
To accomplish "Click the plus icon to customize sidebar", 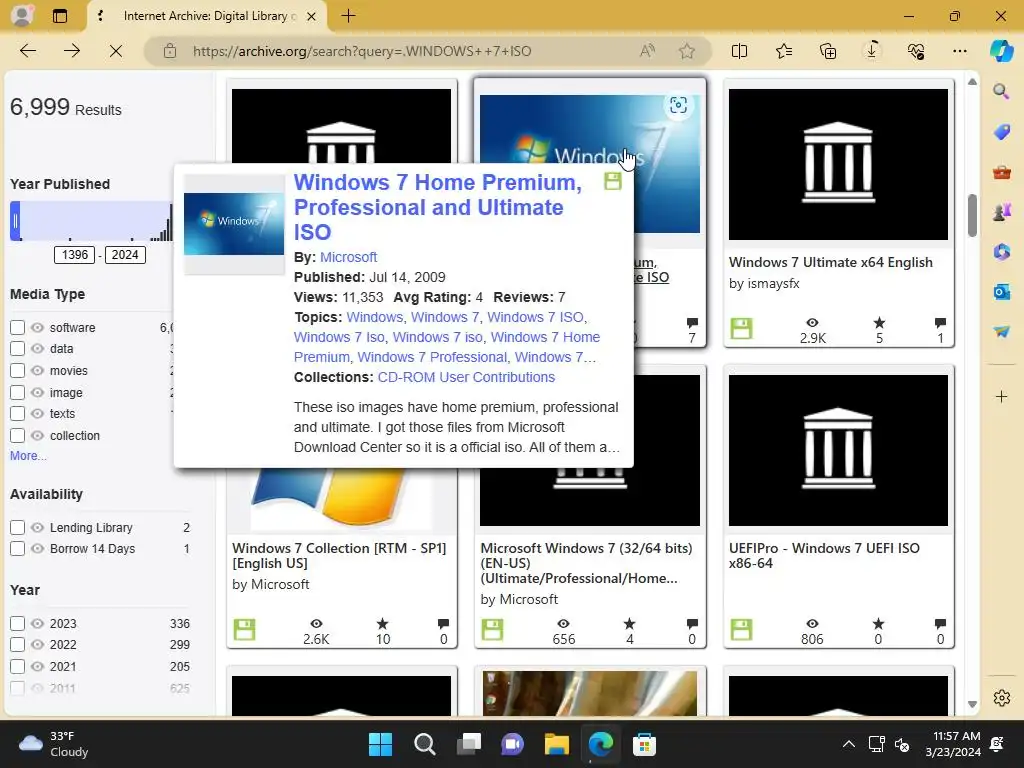I will pyautogui.click(x=1001, y=396).
